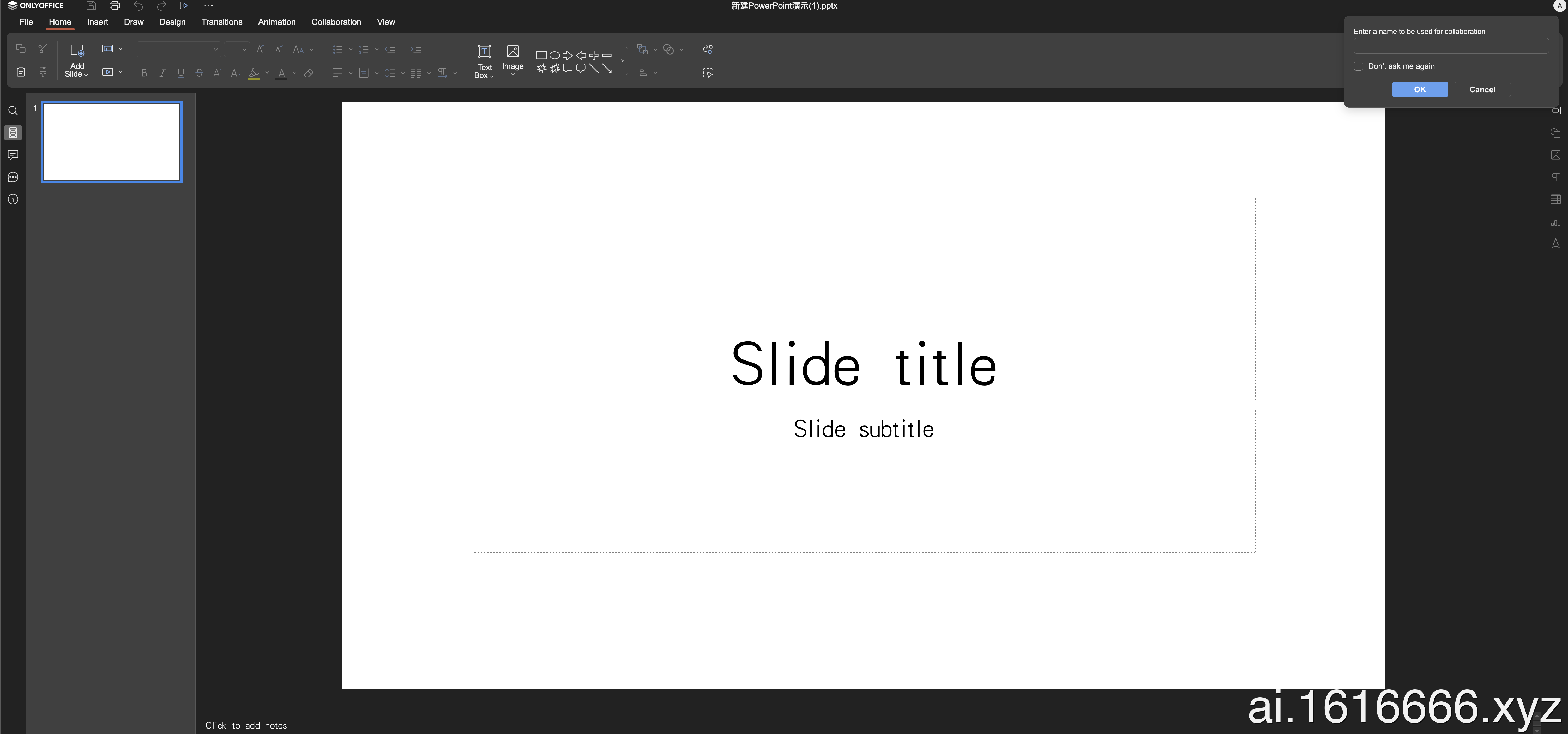Show the About info panel
The width and height of the screenshot is (1568, 734).
point(13,199)
